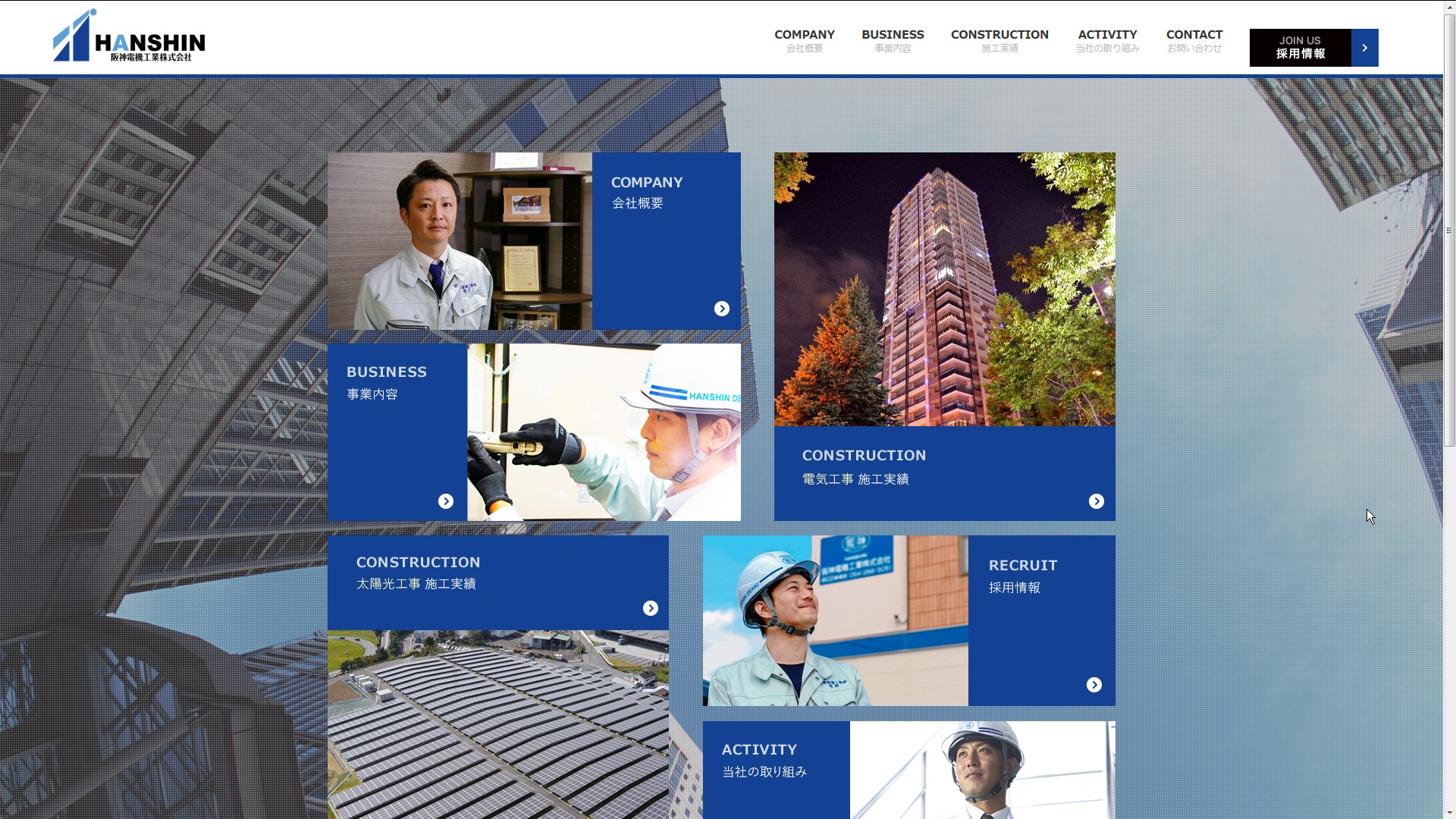Open the COMPANY menu in header
Image resolution: width=1456 pixels, height=819 pixels.
click(x=804, y=41)
